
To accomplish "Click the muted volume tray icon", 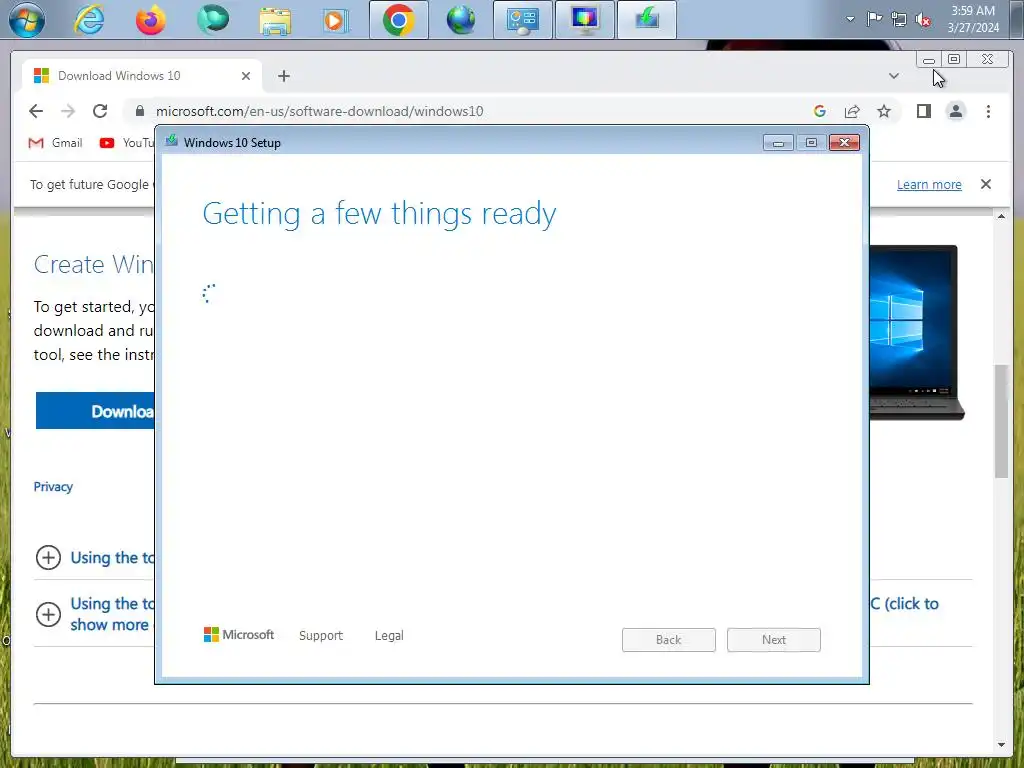I will point(923,20).
